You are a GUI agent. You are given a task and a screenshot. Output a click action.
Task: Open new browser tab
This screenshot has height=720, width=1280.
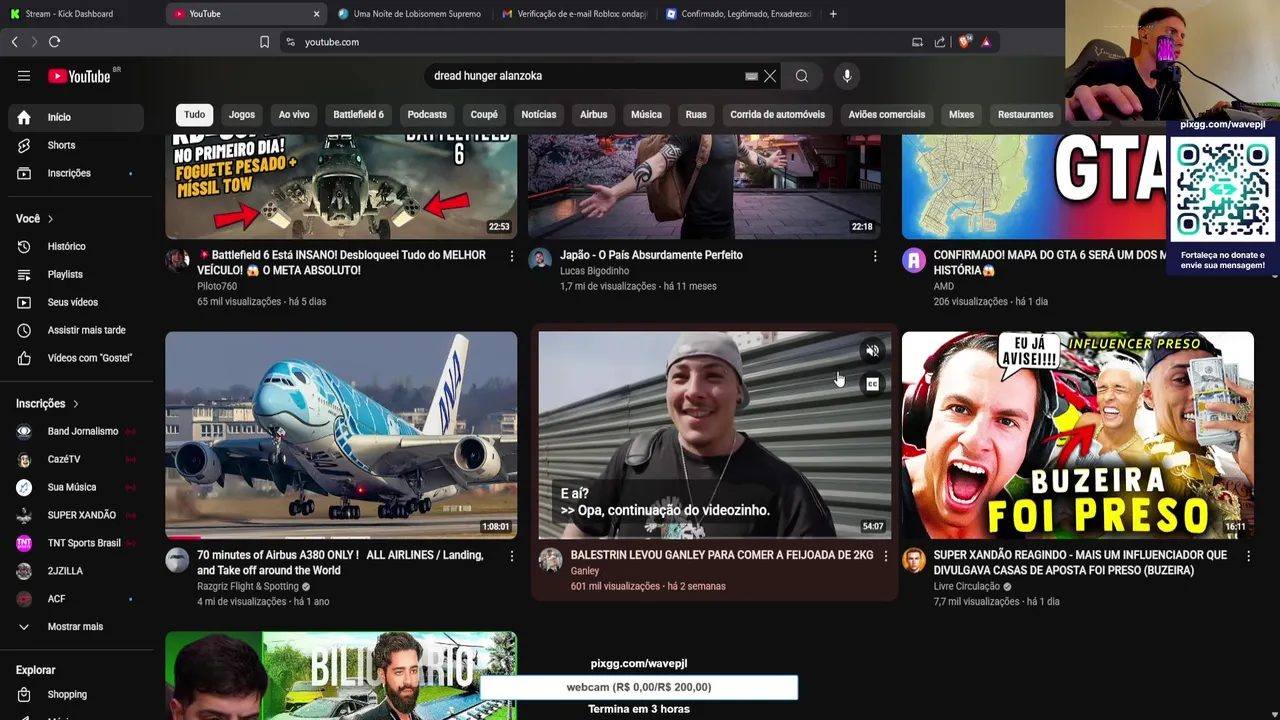click(x=833, y=14)
